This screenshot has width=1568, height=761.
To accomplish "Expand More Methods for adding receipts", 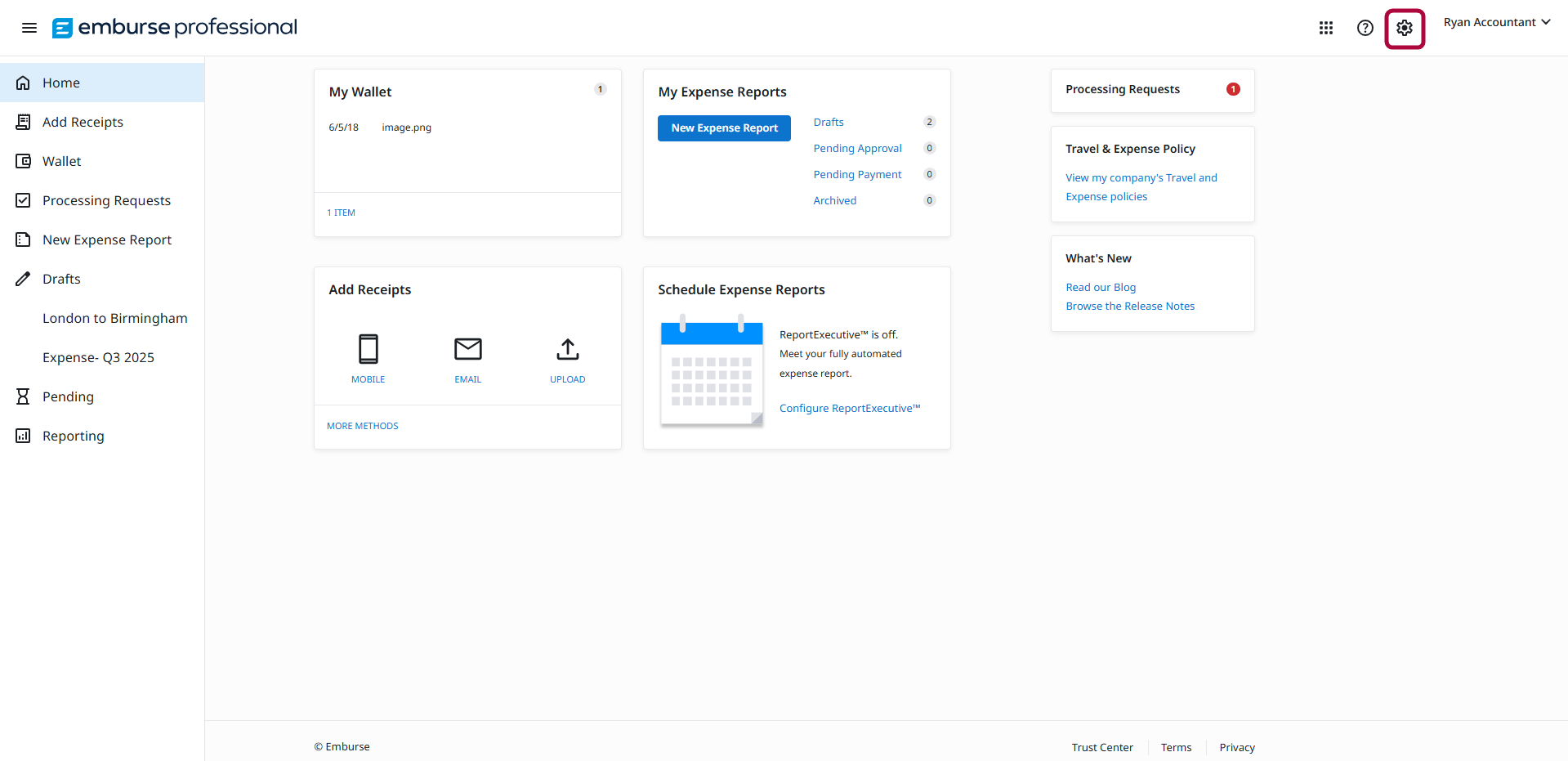I will point(362,425).
